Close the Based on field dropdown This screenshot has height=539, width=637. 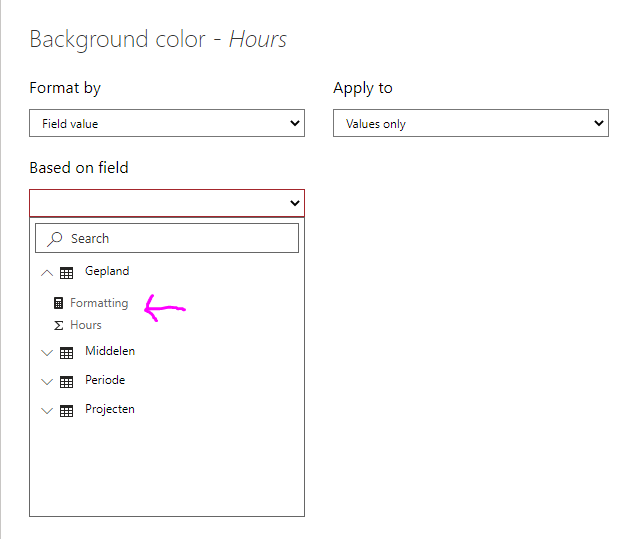tap(167, 203)
